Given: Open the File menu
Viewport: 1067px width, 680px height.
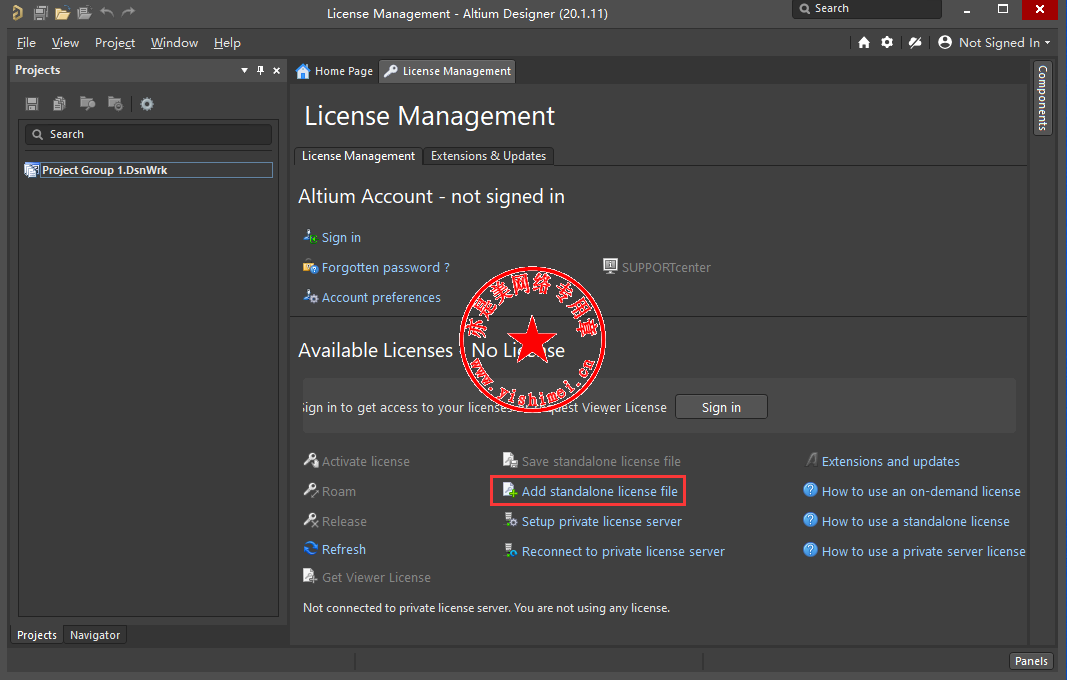Looking at the screenshot, I should (x=27, y=43).
